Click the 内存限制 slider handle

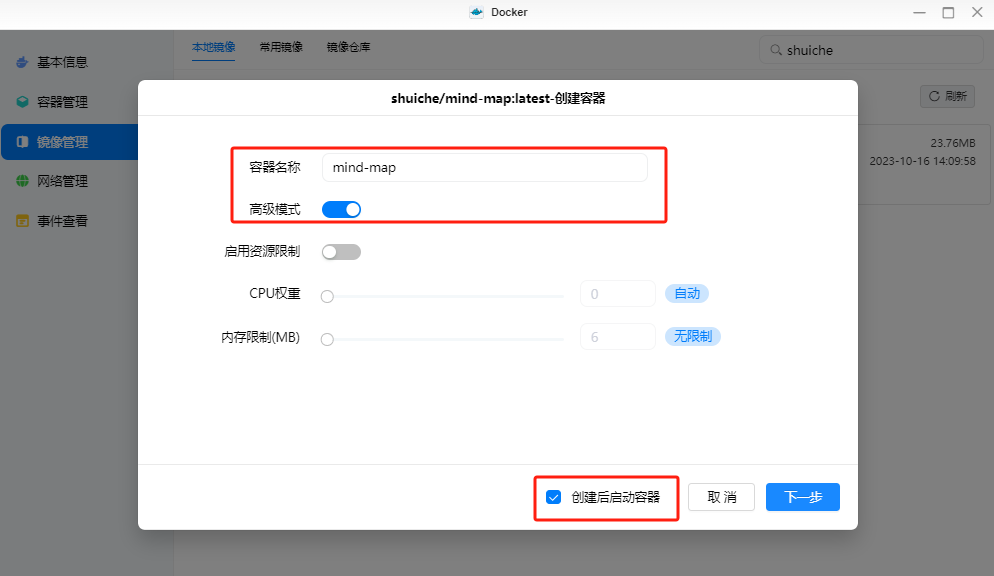click(x=326, y=339)
